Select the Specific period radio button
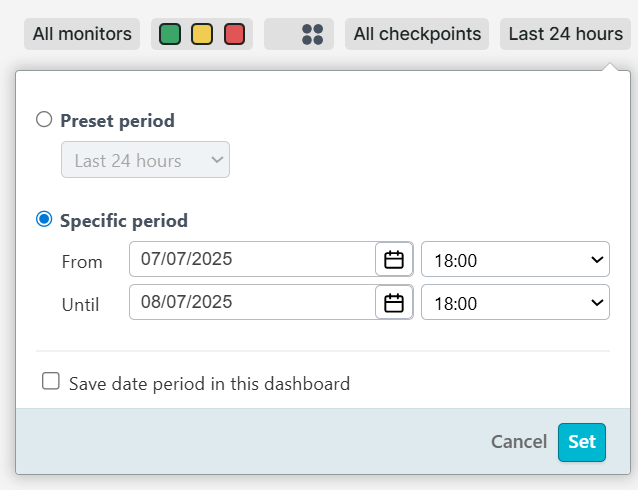 [x=44, y=220]
